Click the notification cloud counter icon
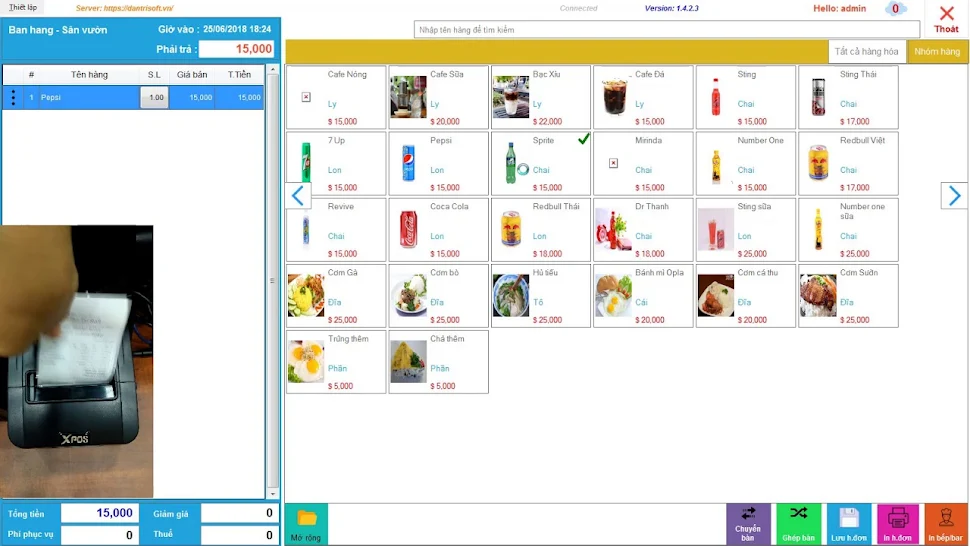 [x=895, y=9]
